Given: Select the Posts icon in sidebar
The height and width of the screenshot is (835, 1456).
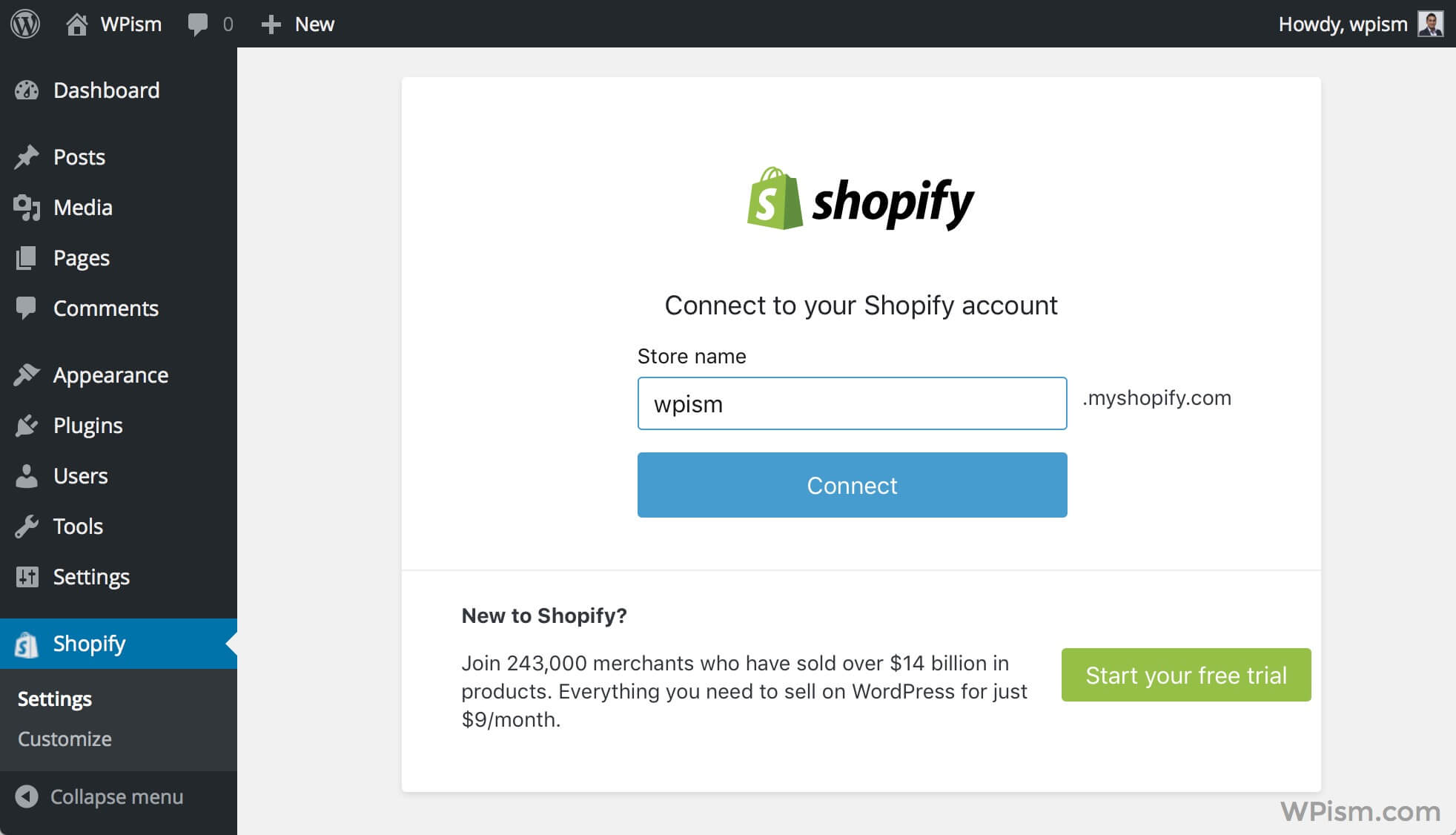Looking at the screenshot, I should click(x=27, y=156).
